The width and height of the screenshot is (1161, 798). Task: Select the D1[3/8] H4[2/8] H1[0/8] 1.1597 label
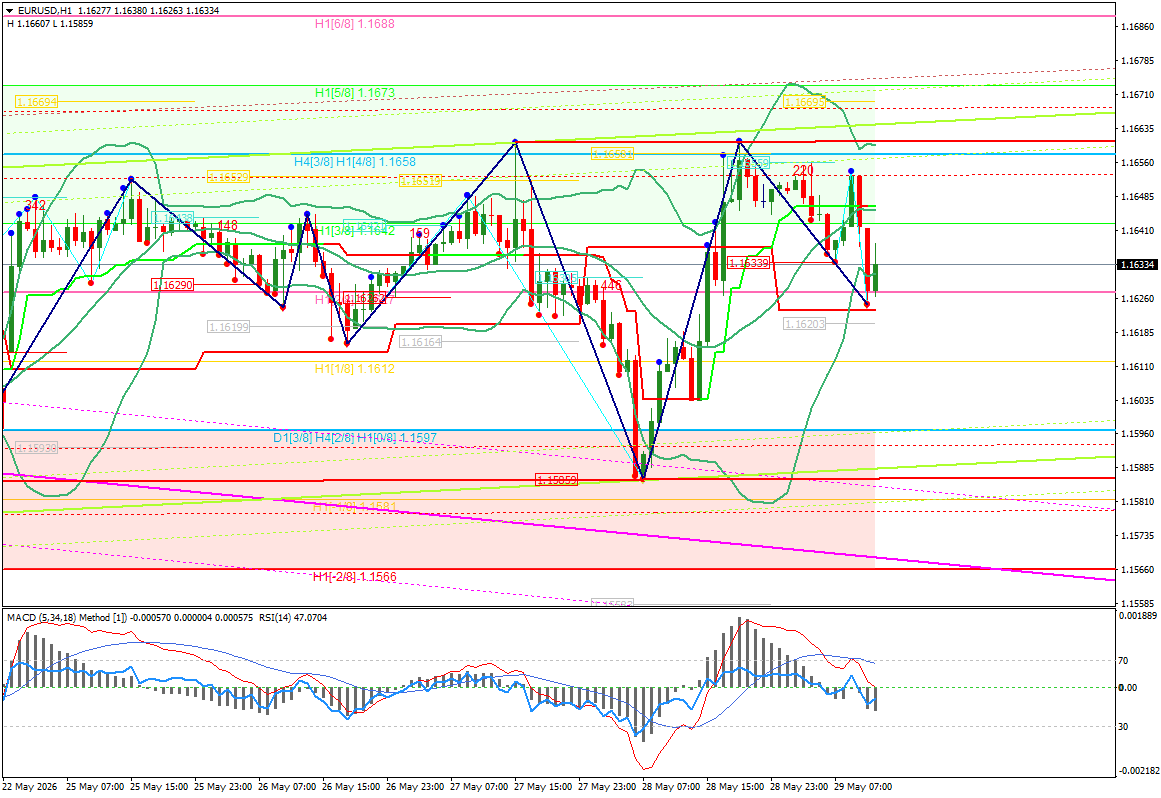click(x=355, y=438)
